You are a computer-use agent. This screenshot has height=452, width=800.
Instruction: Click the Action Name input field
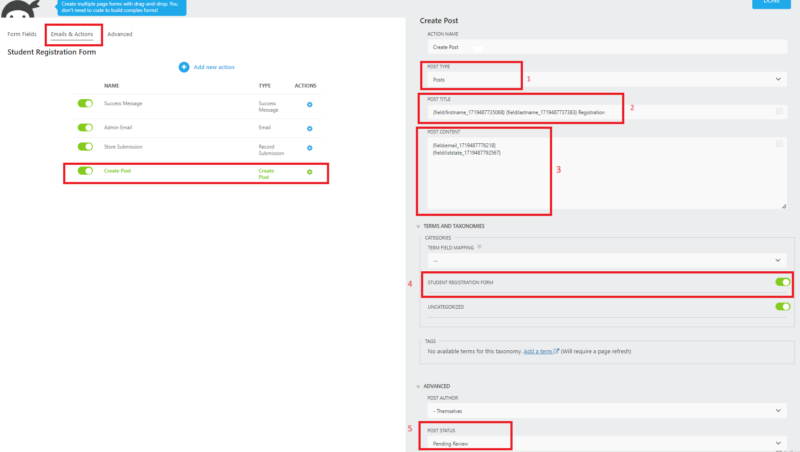(607, 46)
